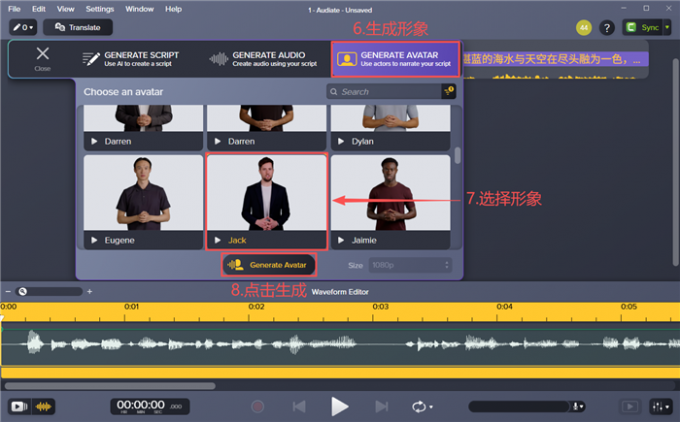
Task: Zoom out timeline with minus button
Action: tap(8, 291)
